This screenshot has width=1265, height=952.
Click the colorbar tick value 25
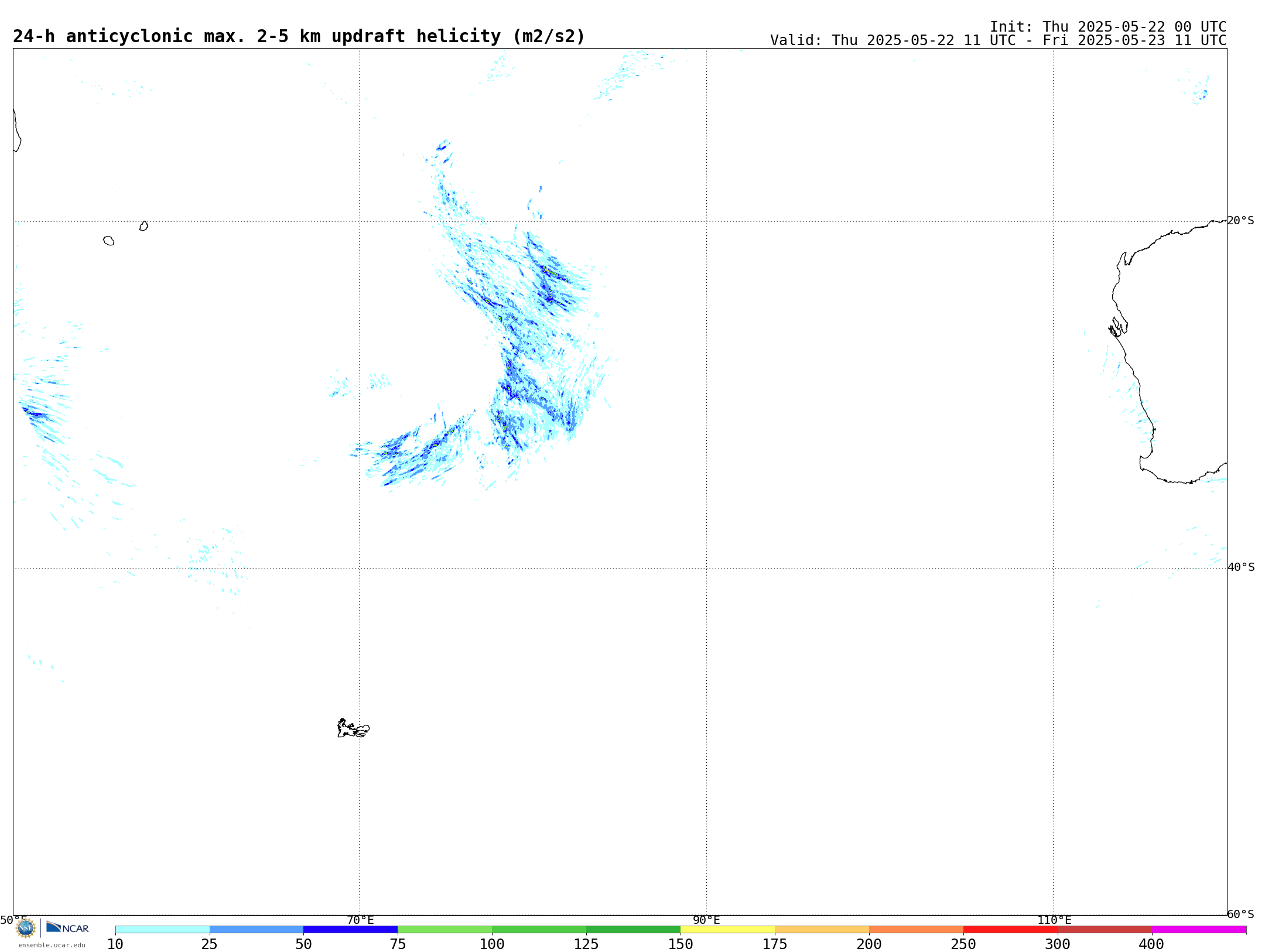(210, 944)
